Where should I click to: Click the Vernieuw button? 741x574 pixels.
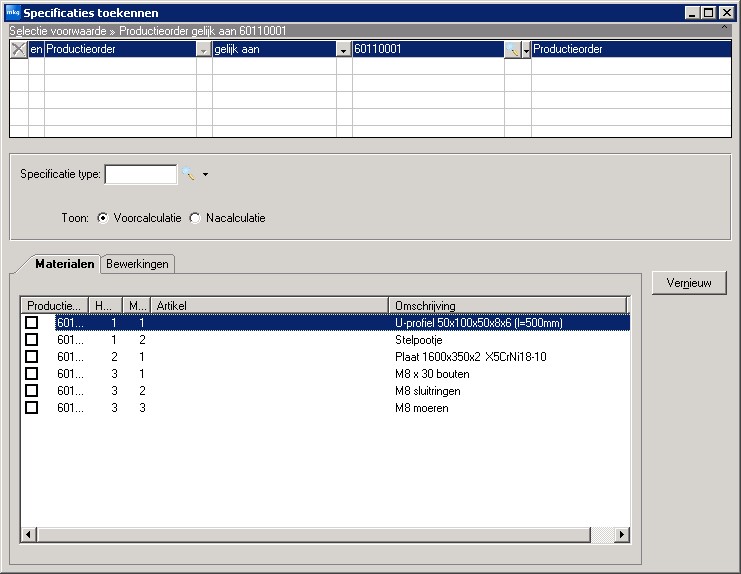(x=689, y=283)
